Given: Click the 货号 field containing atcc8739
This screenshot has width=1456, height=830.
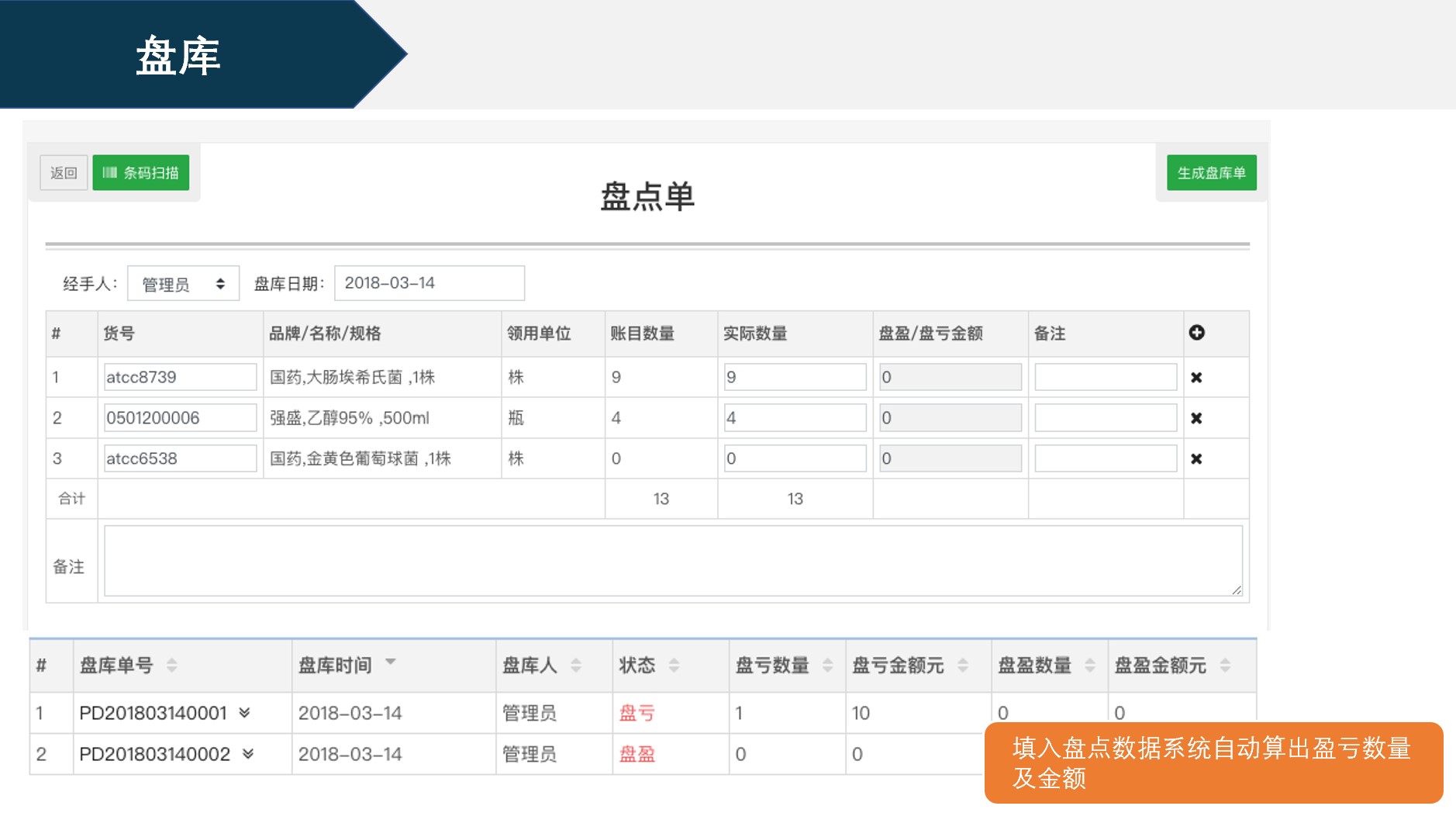Looking at the screenshot, I should pos(180,377).
